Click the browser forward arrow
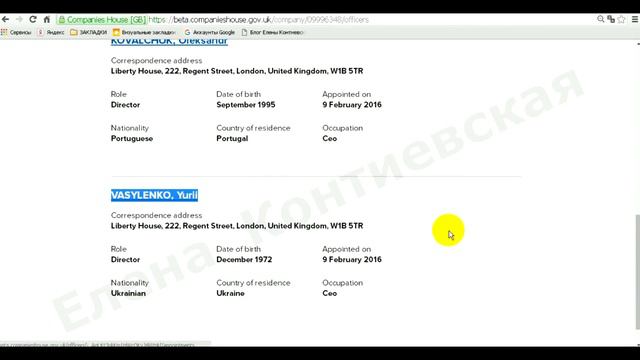The height and width of the screenshot is (360, 640). [x=19, y=19]
